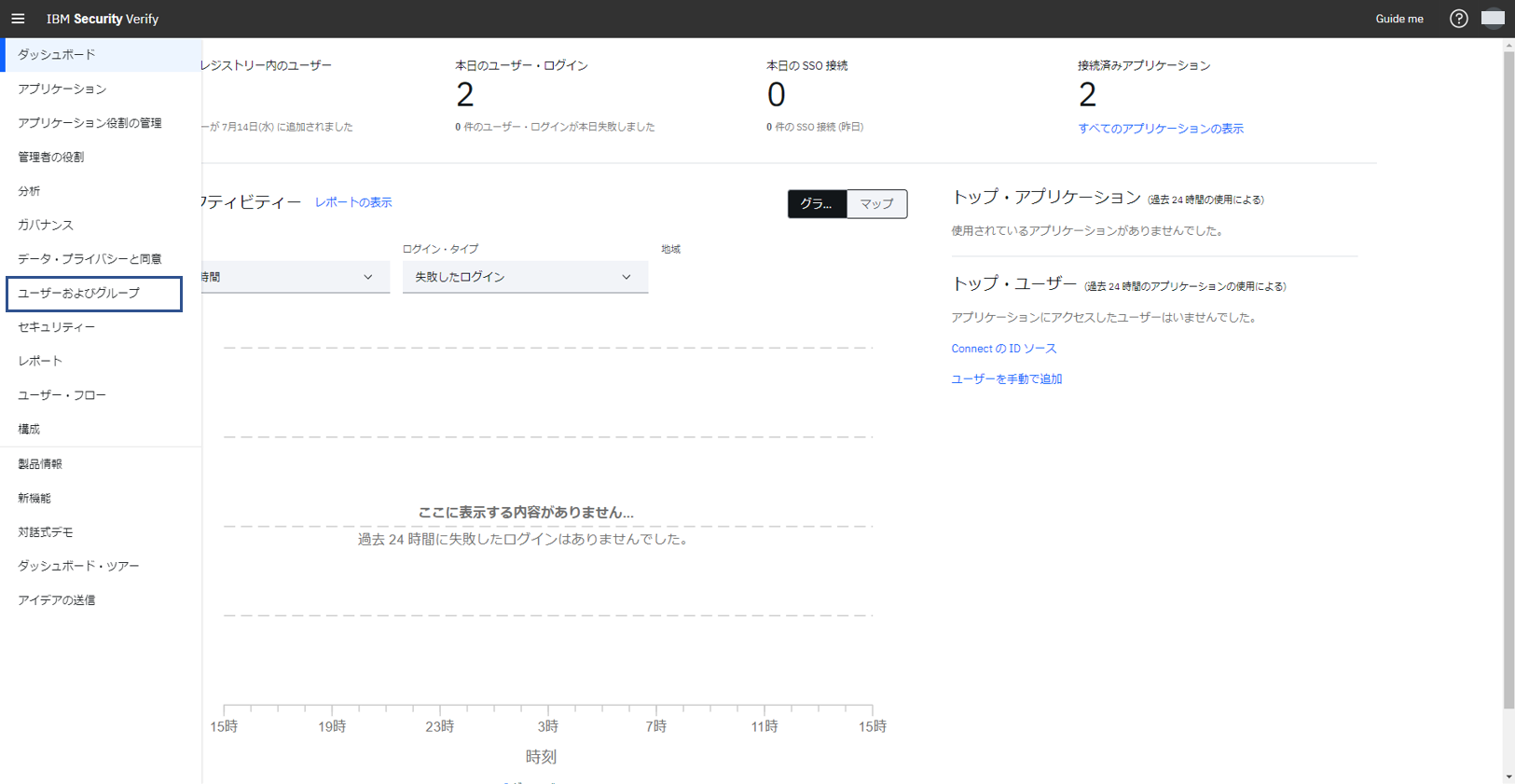1515x784 pixels.
Task: Open 構成 in the sidebar
Action: click(101, 429)
